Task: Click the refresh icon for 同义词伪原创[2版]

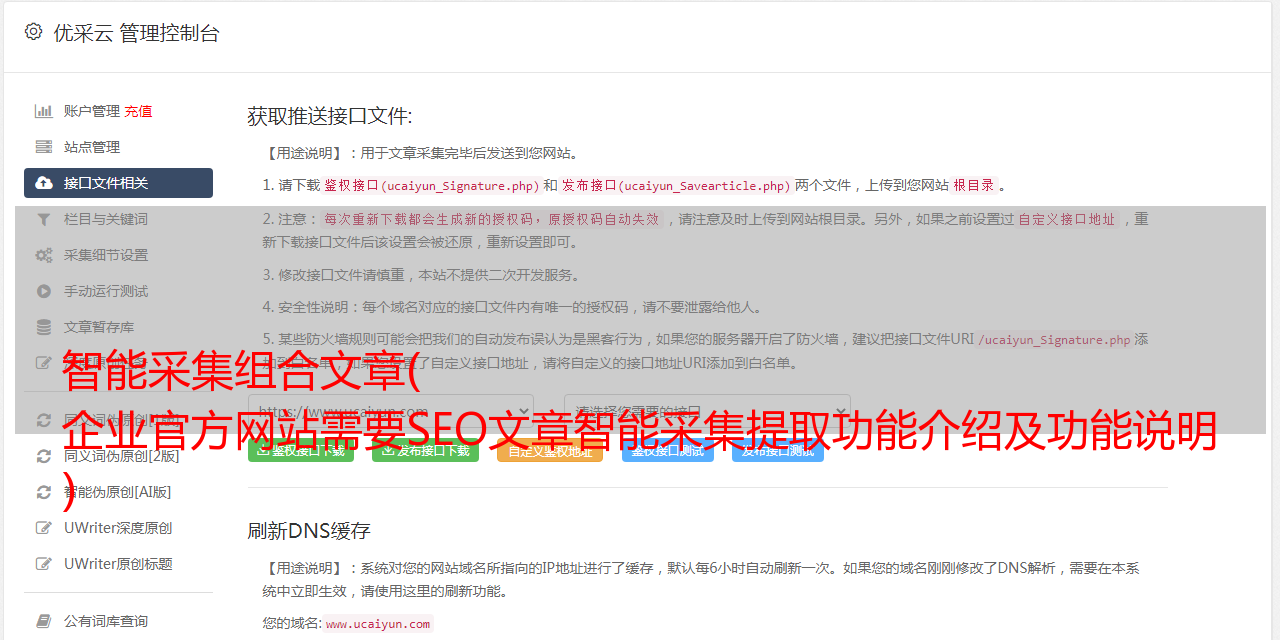Action: click(x=44, y=456)
